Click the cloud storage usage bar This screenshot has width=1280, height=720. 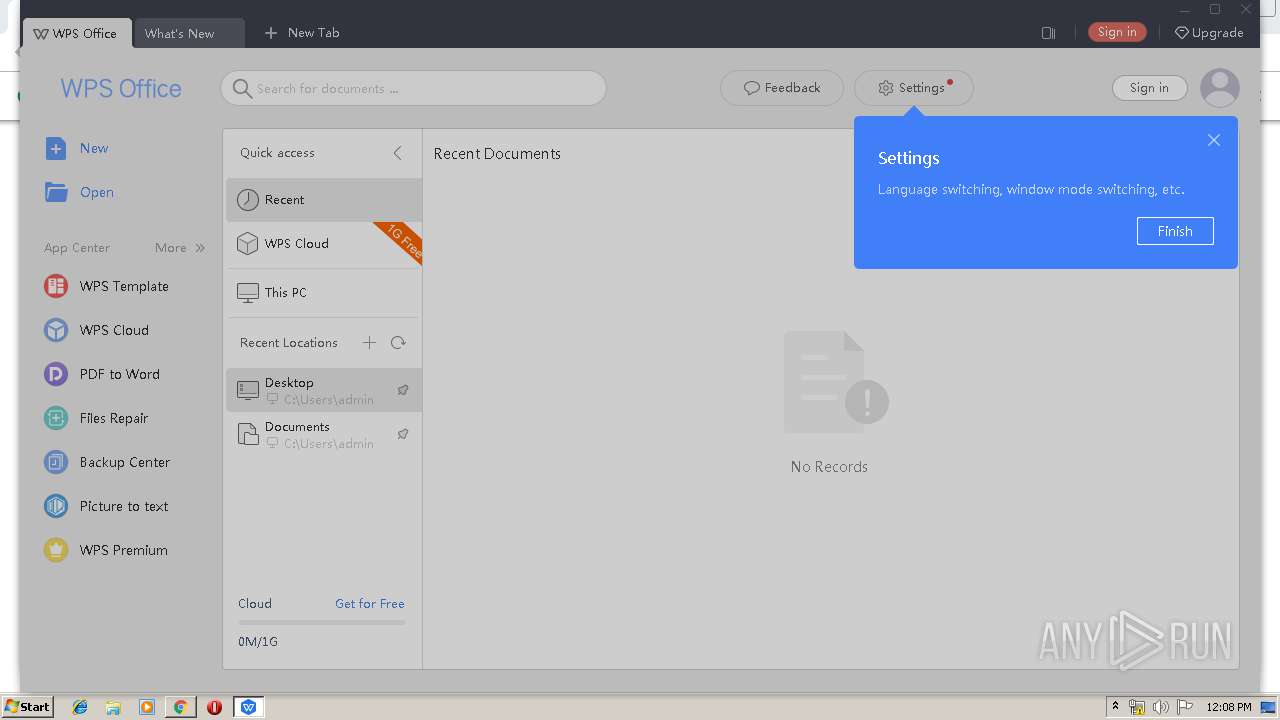[322, 623]
